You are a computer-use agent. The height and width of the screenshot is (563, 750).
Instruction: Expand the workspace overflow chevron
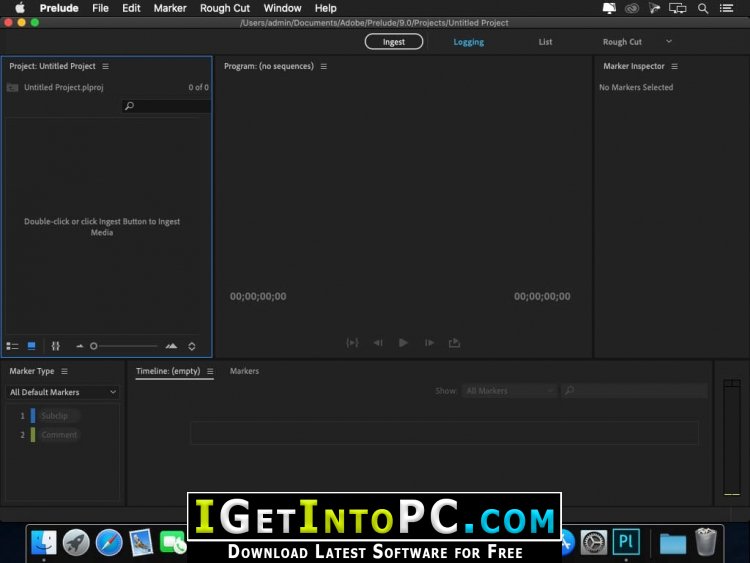coord(669,42)
